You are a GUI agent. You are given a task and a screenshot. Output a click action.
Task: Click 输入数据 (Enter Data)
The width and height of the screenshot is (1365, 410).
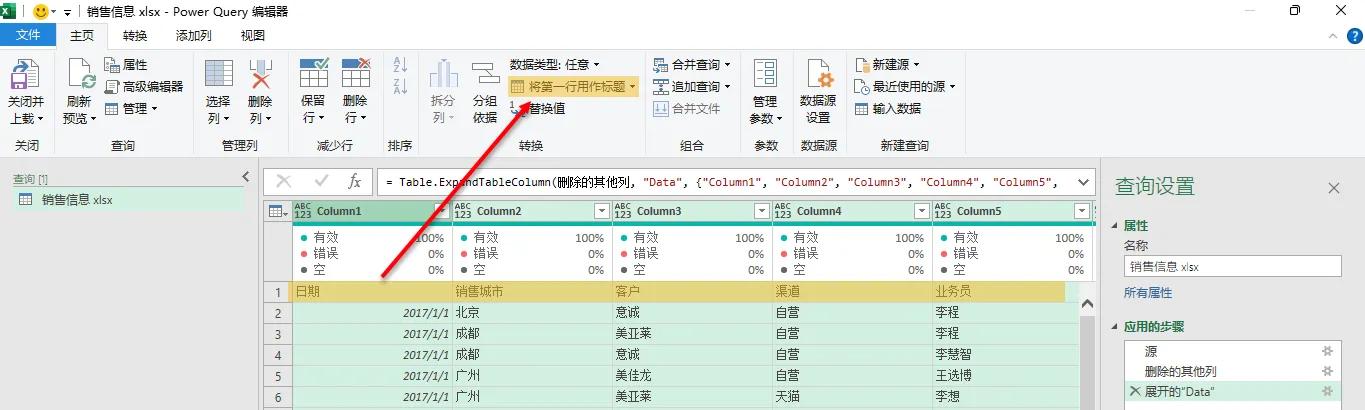coord(888,109)
